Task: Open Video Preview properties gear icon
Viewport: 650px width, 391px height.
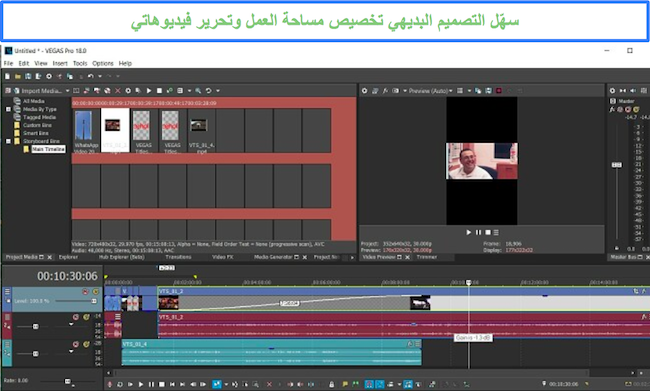Action: click(x=364, y=91)
